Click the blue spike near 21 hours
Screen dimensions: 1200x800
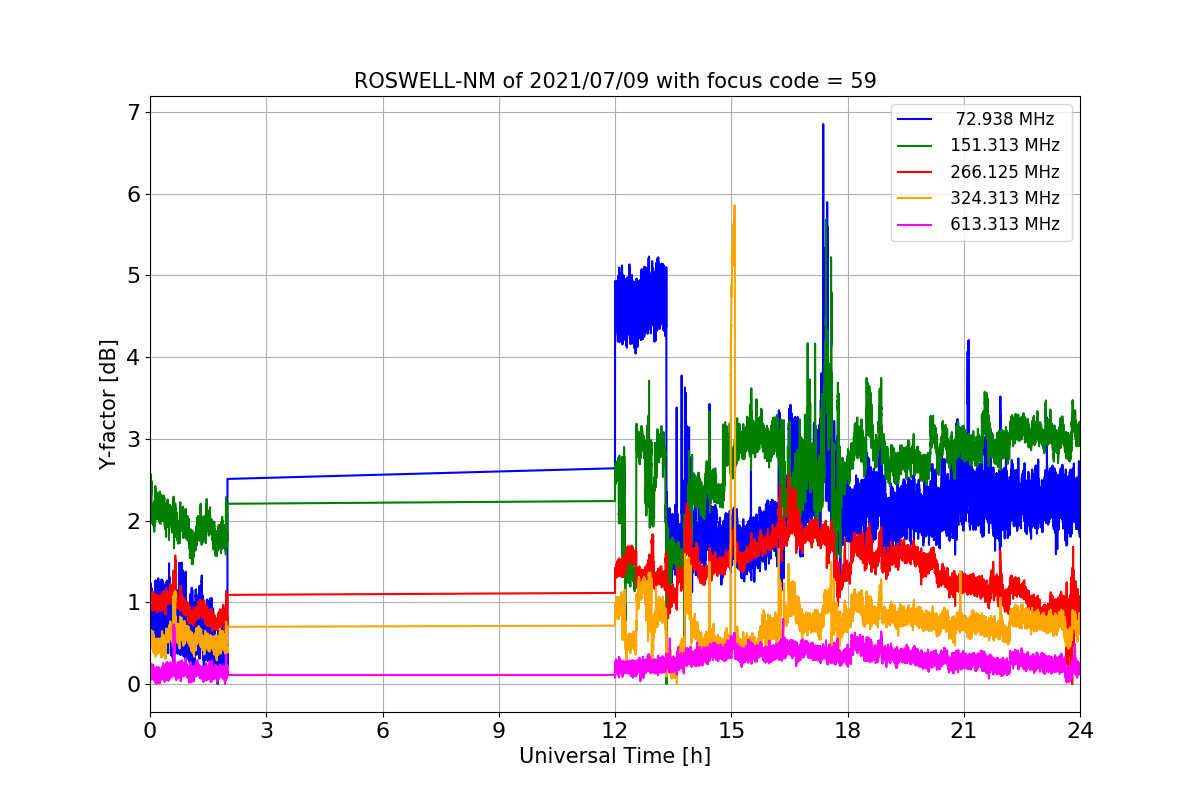click(968, 342)
